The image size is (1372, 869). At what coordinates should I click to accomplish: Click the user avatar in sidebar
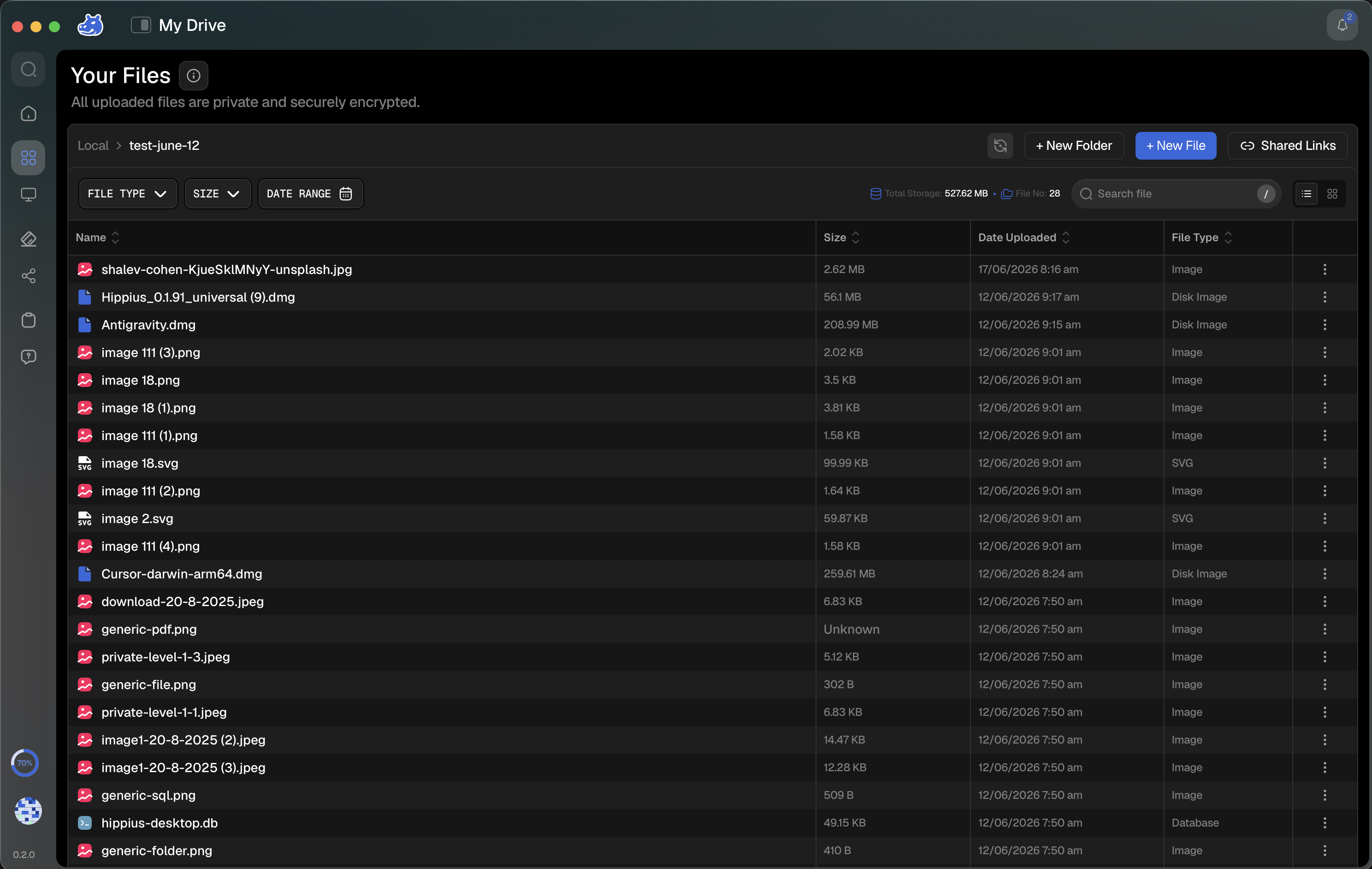point(28,810)
